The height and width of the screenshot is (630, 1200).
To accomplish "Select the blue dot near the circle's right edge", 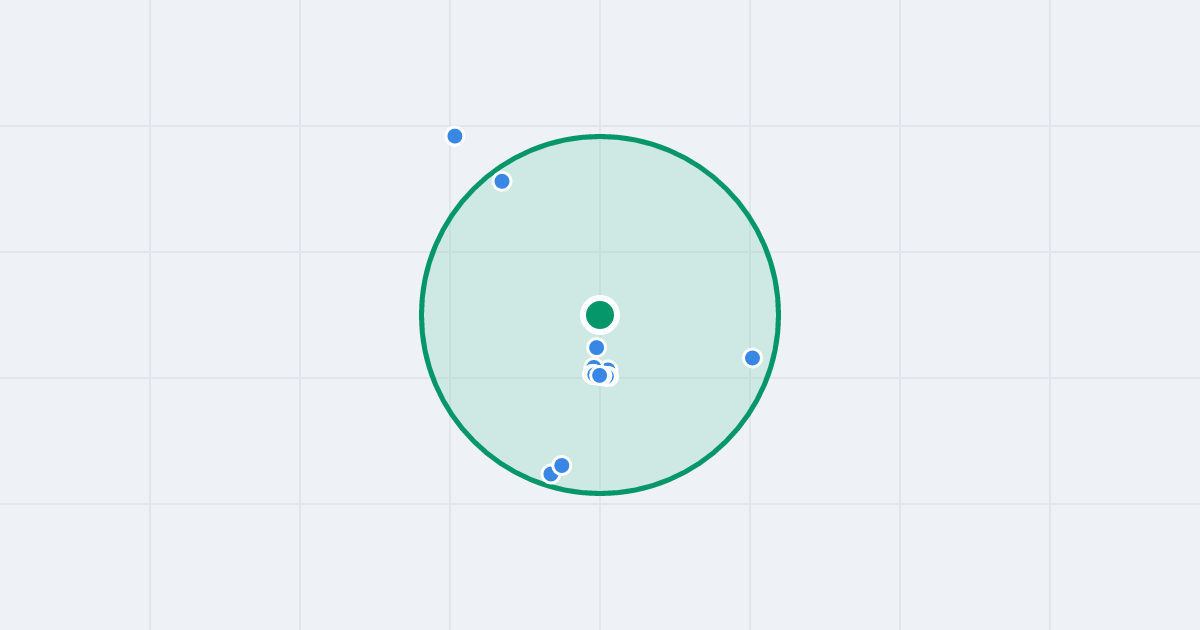I will tap(753, 358).
